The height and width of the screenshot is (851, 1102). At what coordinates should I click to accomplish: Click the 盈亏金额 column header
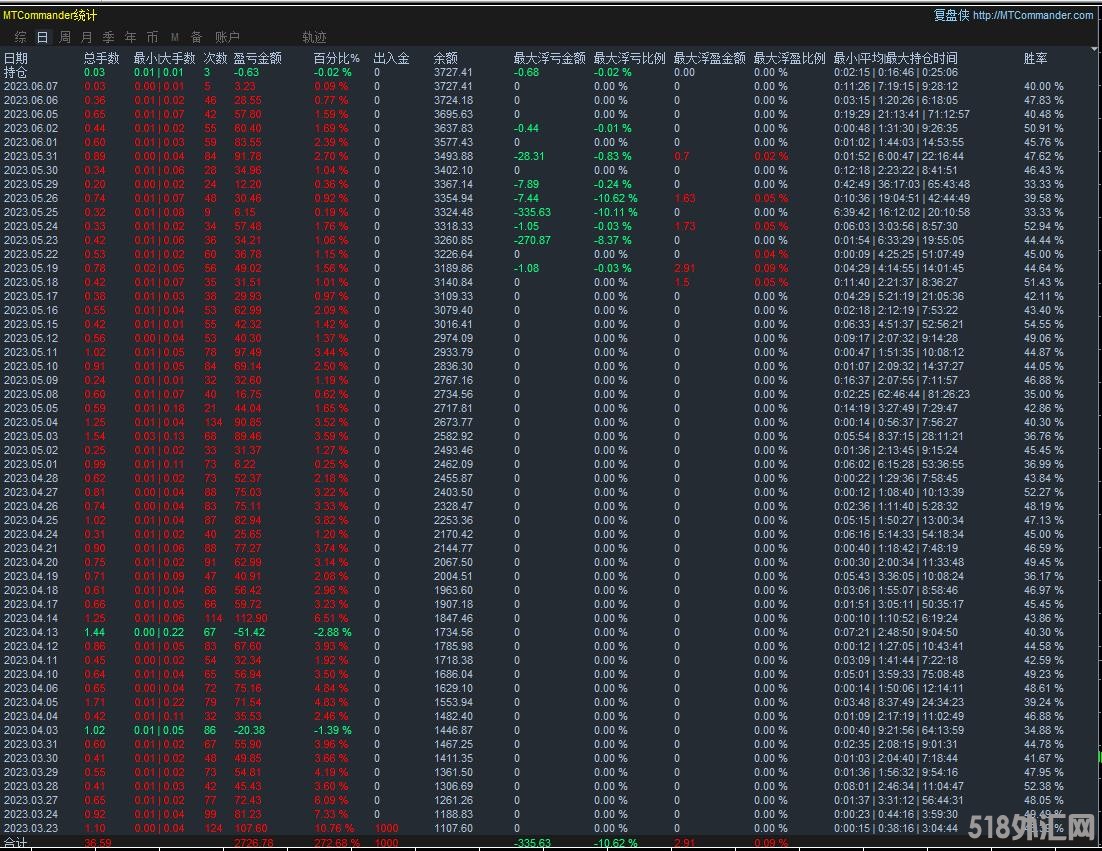[x=257, y=58]
